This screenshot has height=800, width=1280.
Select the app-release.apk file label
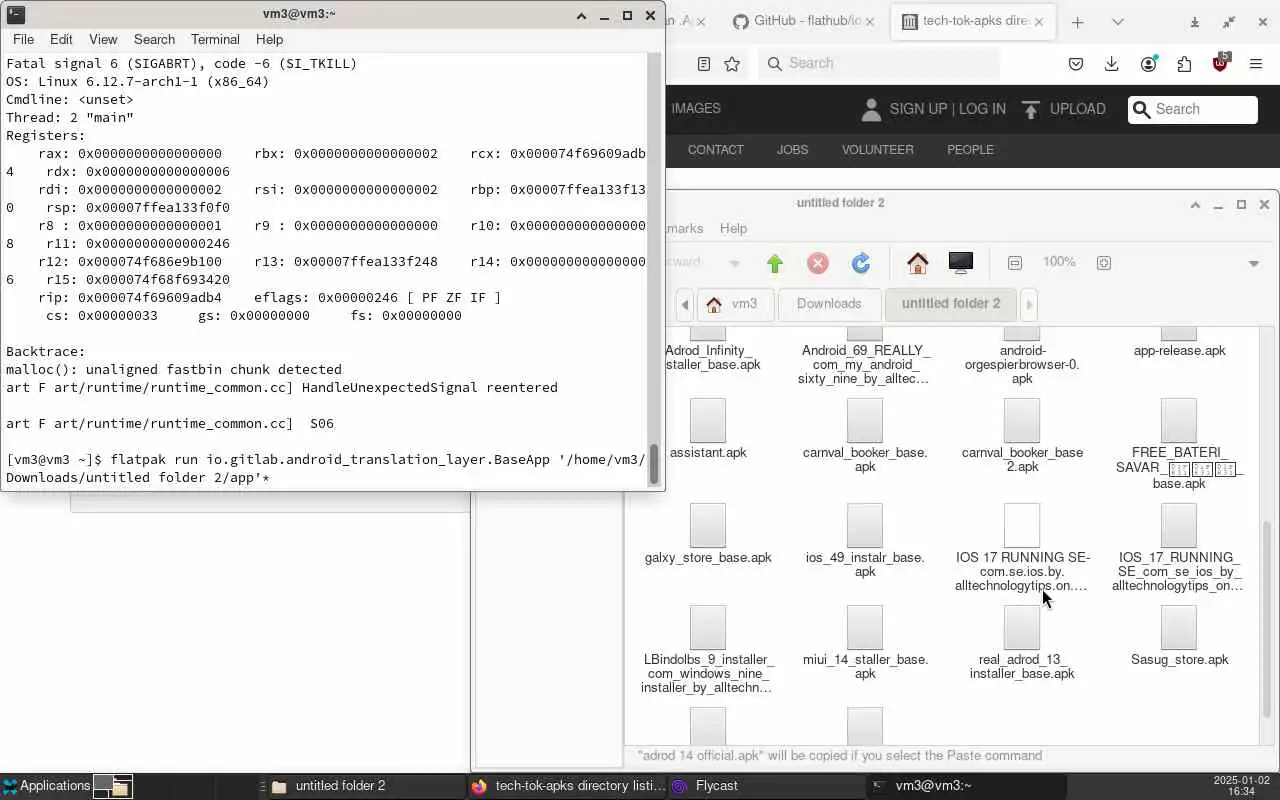click(1179, 351)
